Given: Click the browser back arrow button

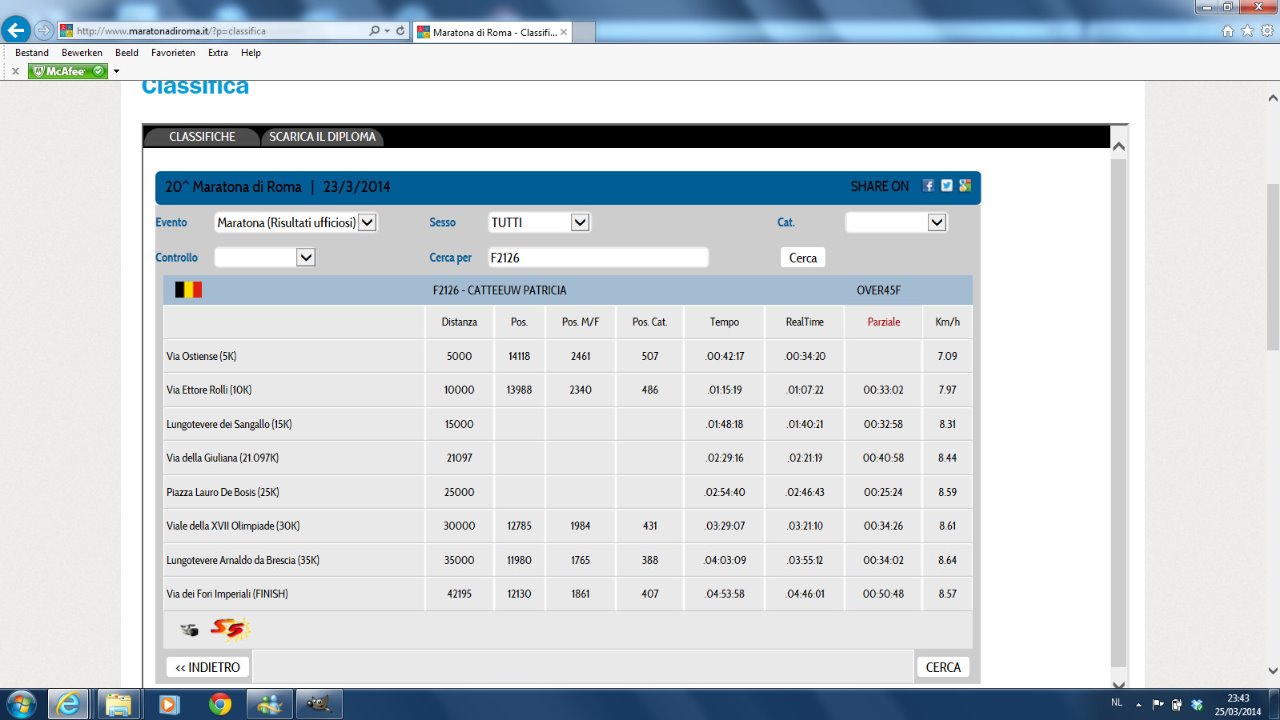Looking at the screenshot, I should (x=16, y=30).
